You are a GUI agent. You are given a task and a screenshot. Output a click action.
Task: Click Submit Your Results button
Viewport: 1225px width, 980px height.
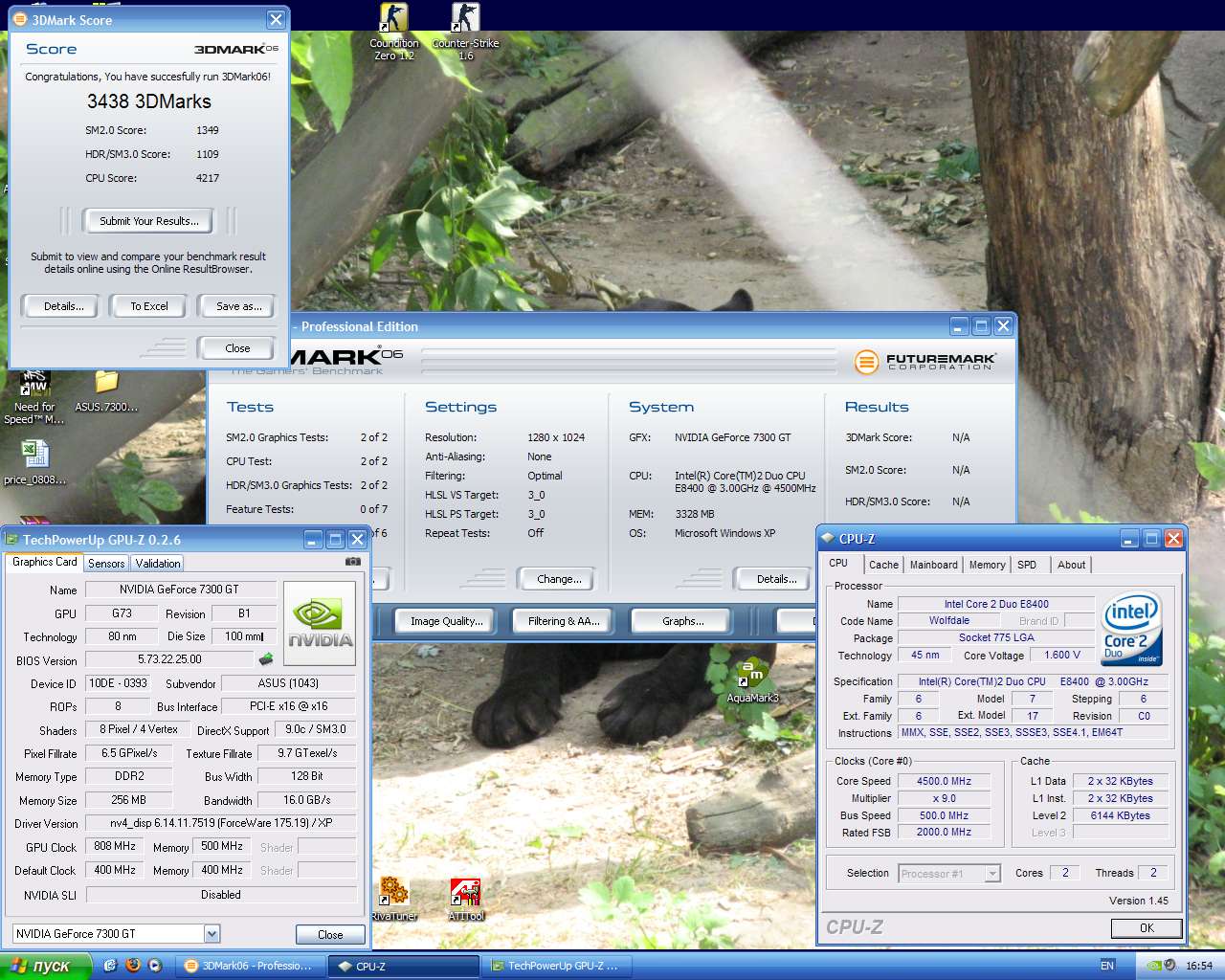point(149,221)
